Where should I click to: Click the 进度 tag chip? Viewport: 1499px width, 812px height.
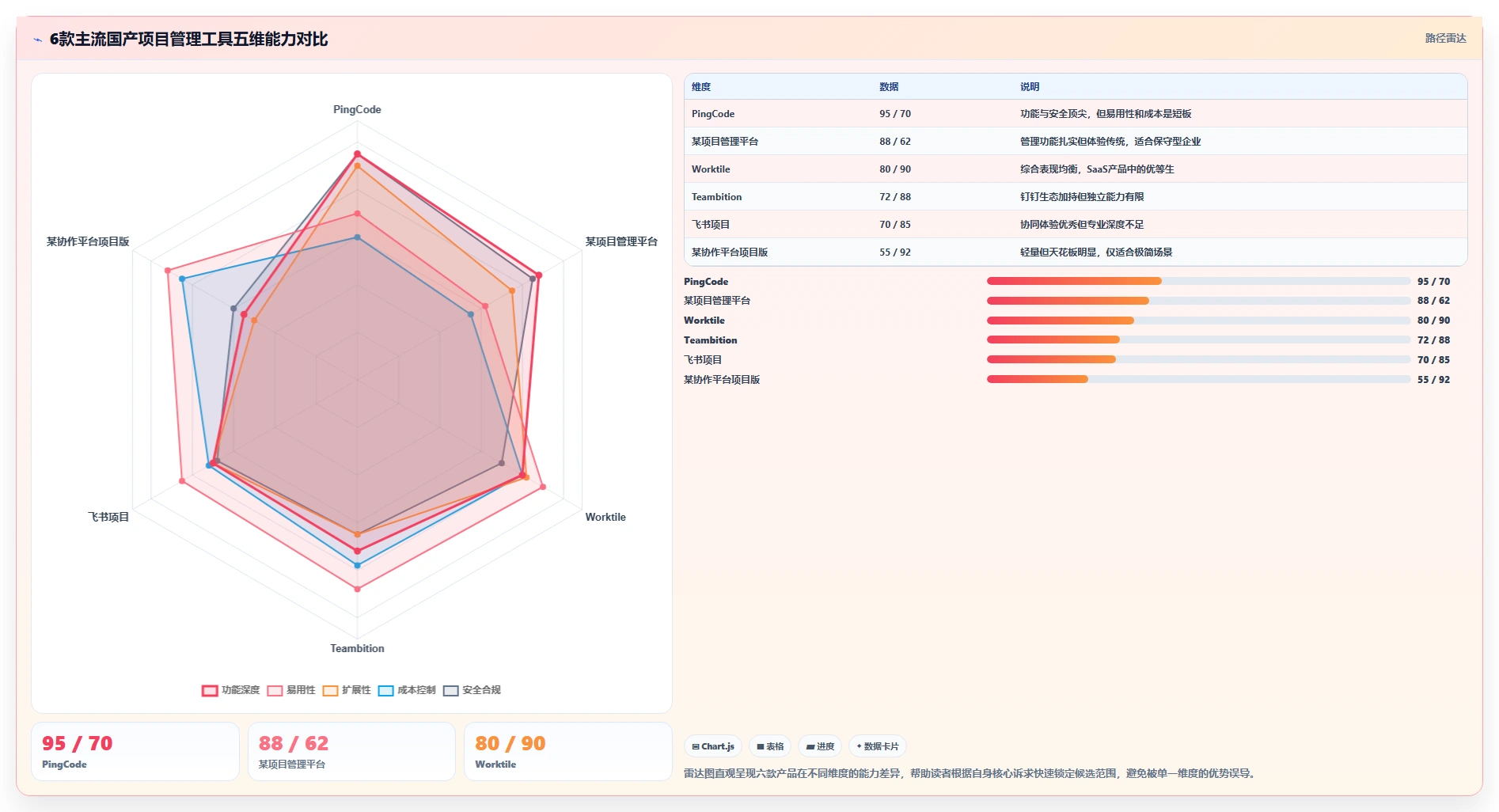(820, 746)
